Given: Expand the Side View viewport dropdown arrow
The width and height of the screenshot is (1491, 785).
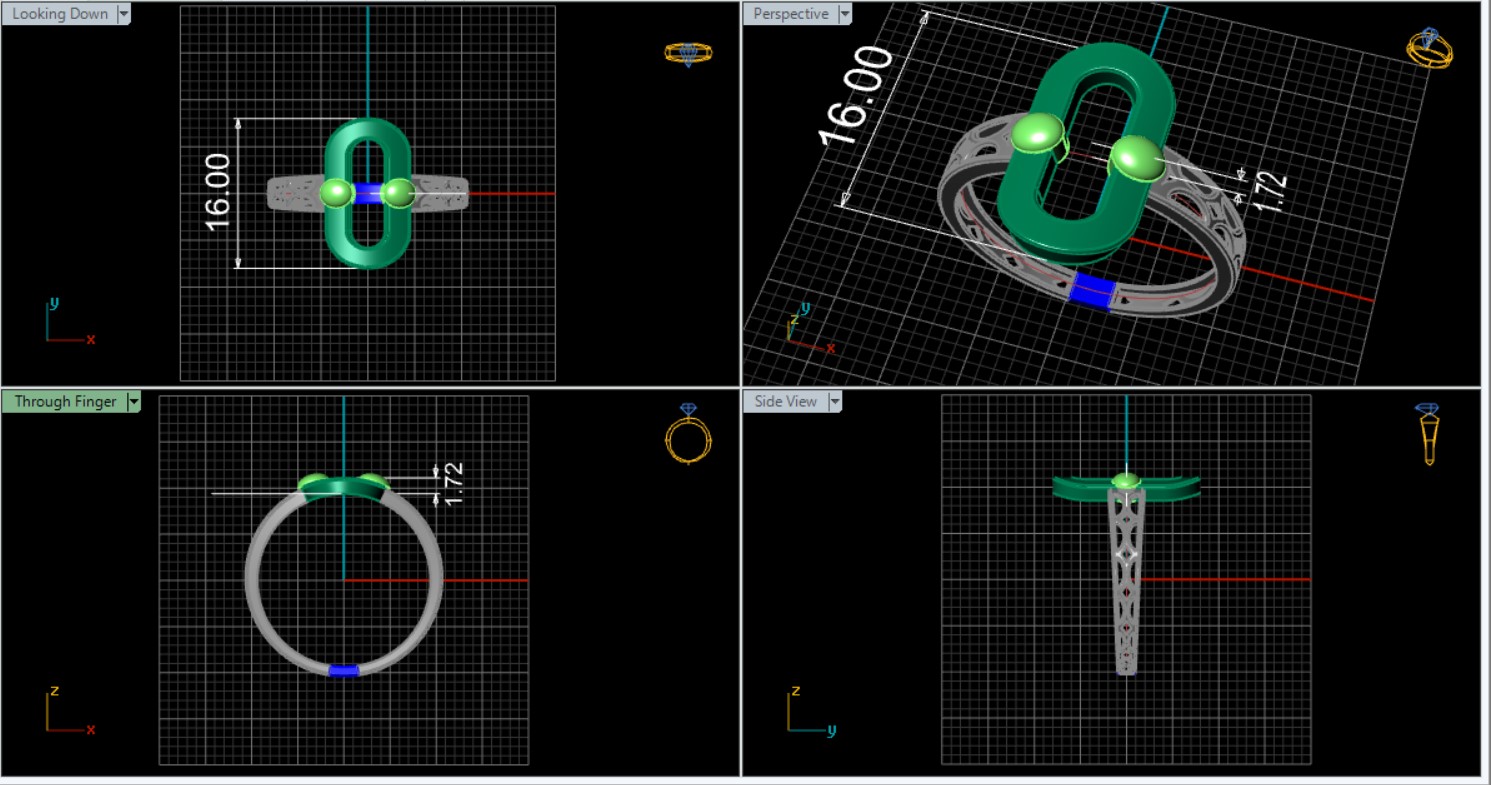Looking at the screenshot, I should (834, 402).
